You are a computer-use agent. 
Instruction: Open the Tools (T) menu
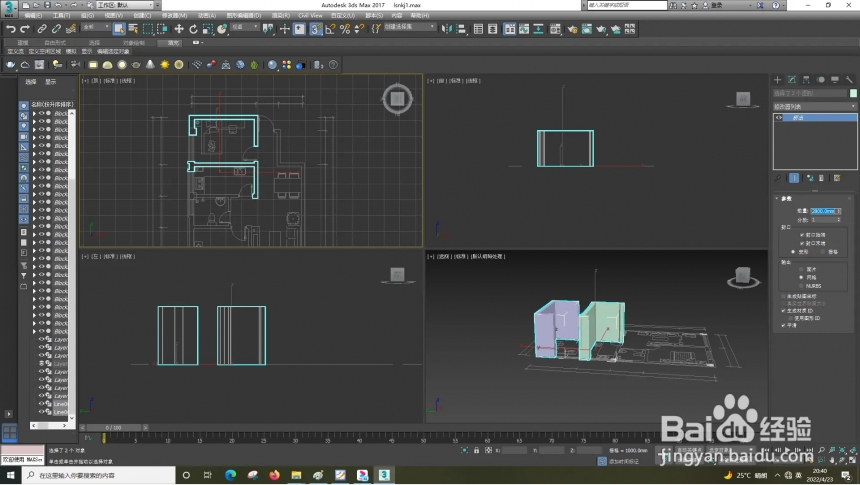(x=61, y=15)
